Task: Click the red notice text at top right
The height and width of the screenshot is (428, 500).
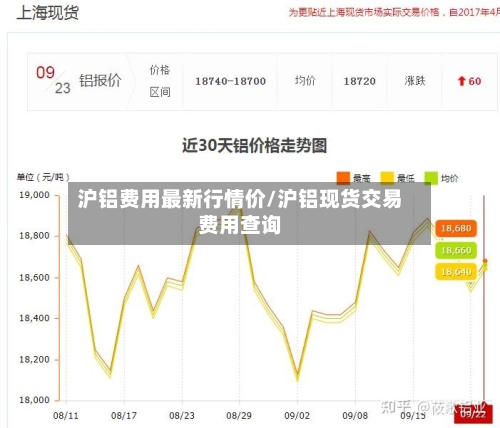Action: (394, 12)
